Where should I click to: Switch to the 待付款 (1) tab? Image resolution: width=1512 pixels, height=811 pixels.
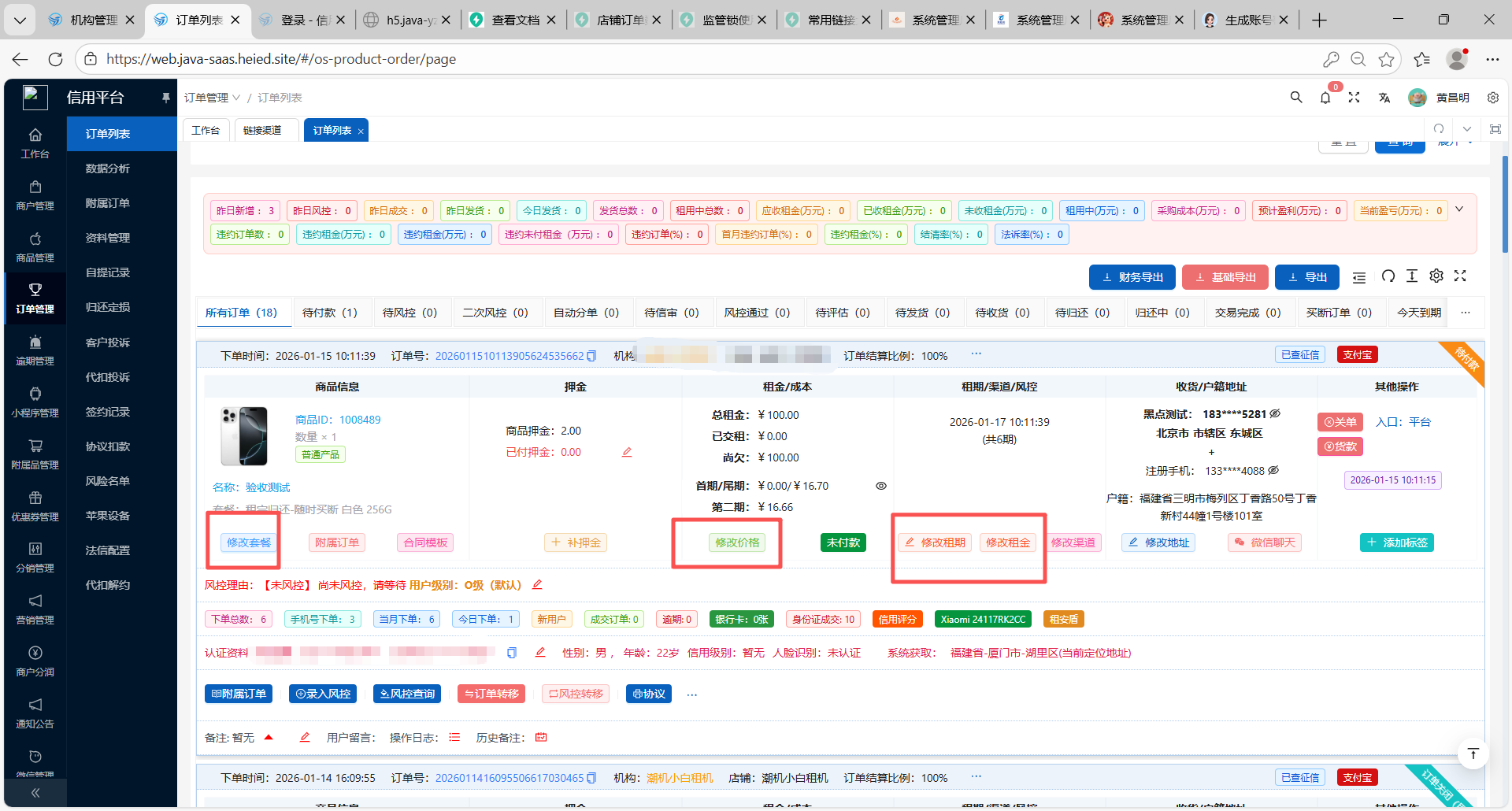(x=329, y=313)
